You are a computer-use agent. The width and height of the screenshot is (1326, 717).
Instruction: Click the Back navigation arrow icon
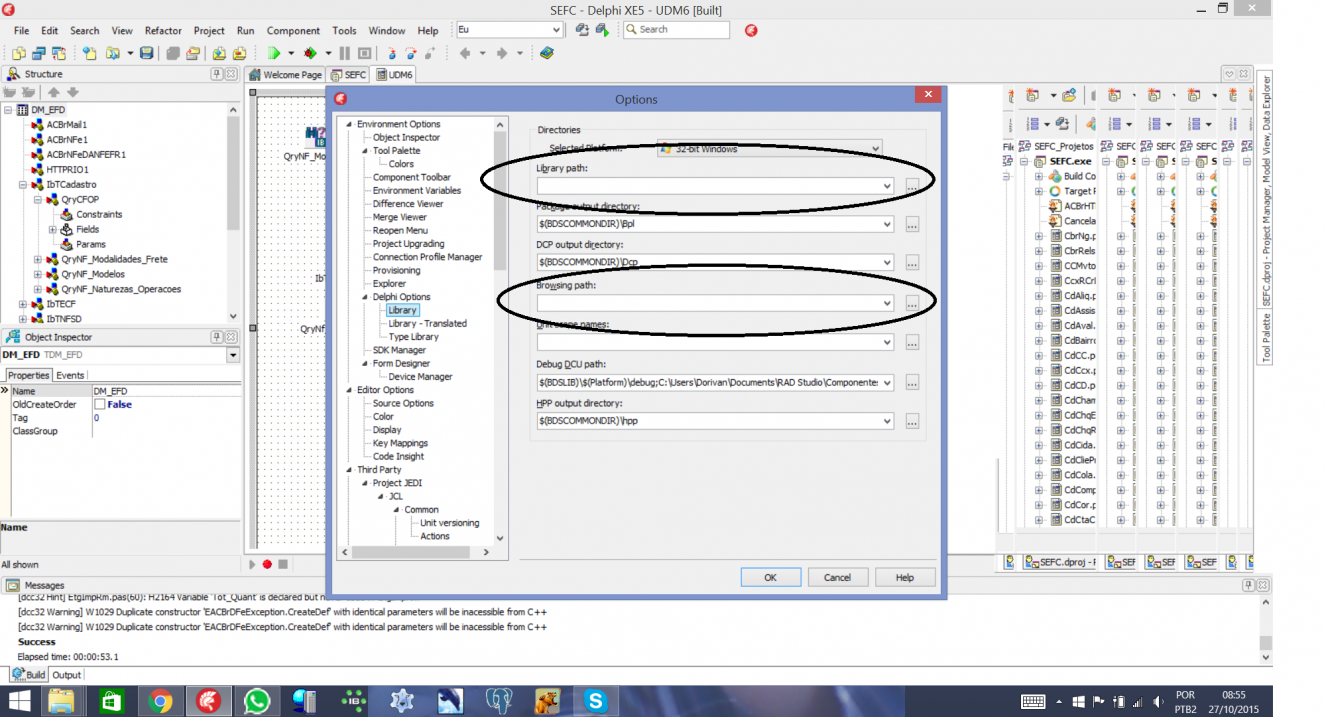[x=465, y=53]
